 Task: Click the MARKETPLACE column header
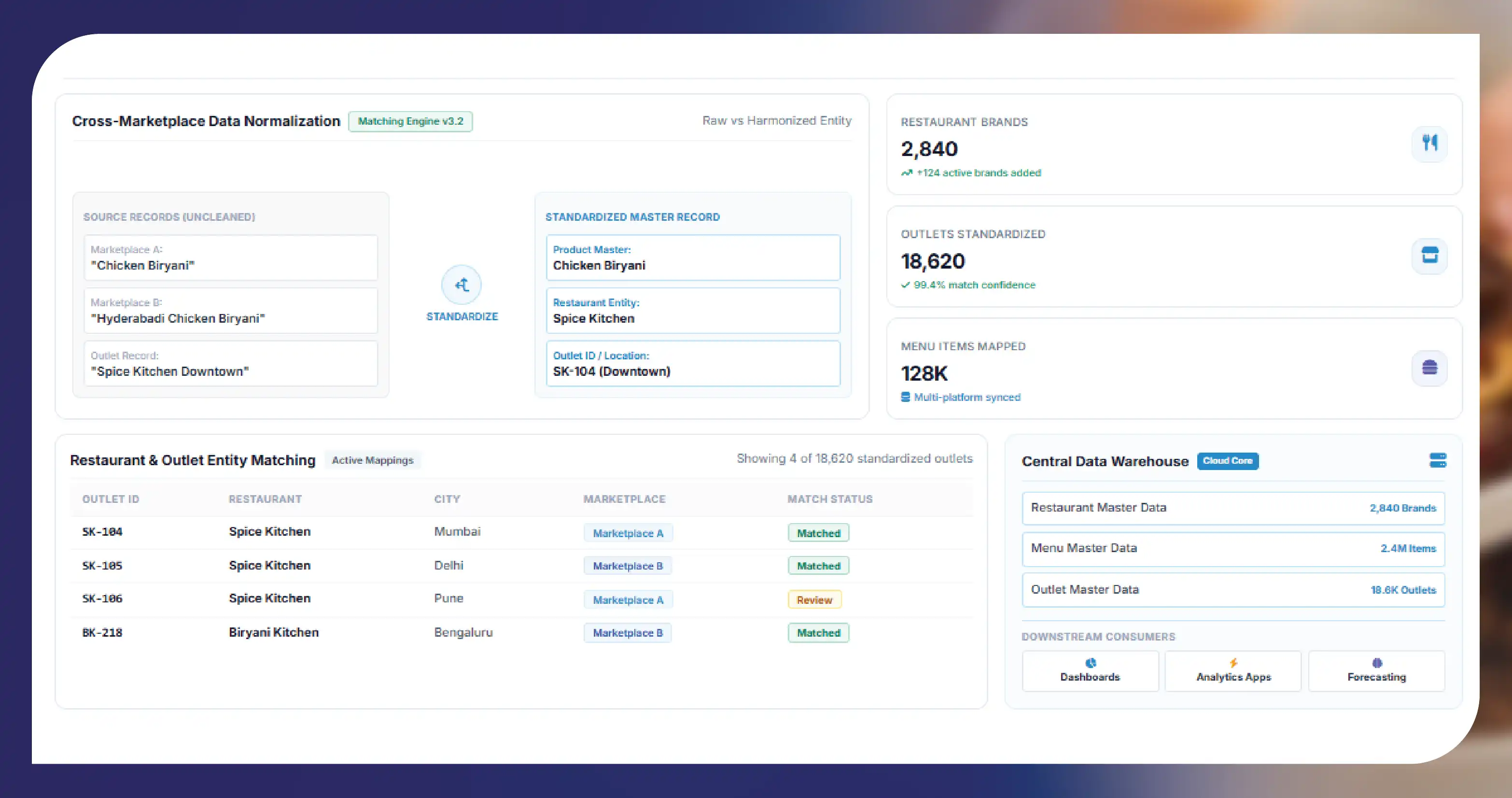pos(624,499)
